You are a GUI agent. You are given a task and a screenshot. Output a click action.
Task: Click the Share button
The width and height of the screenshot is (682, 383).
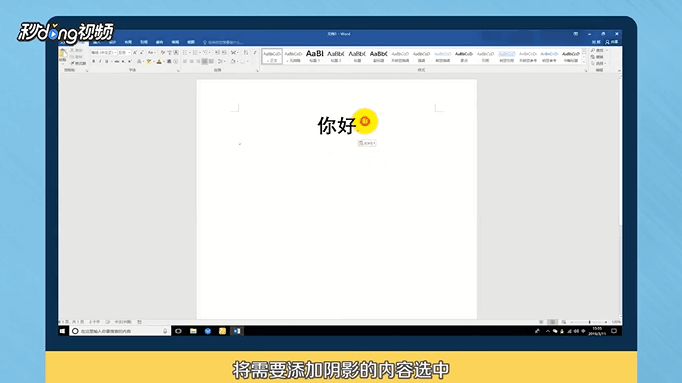pos(612,42)
